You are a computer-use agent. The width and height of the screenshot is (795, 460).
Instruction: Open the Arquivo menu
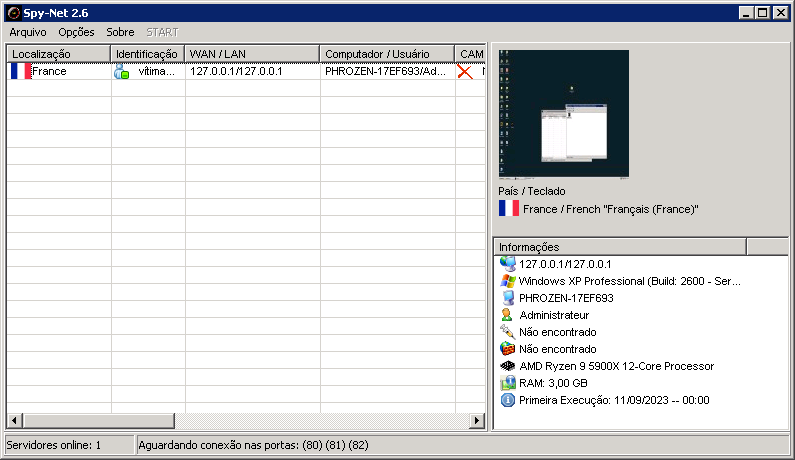point(28,32)
